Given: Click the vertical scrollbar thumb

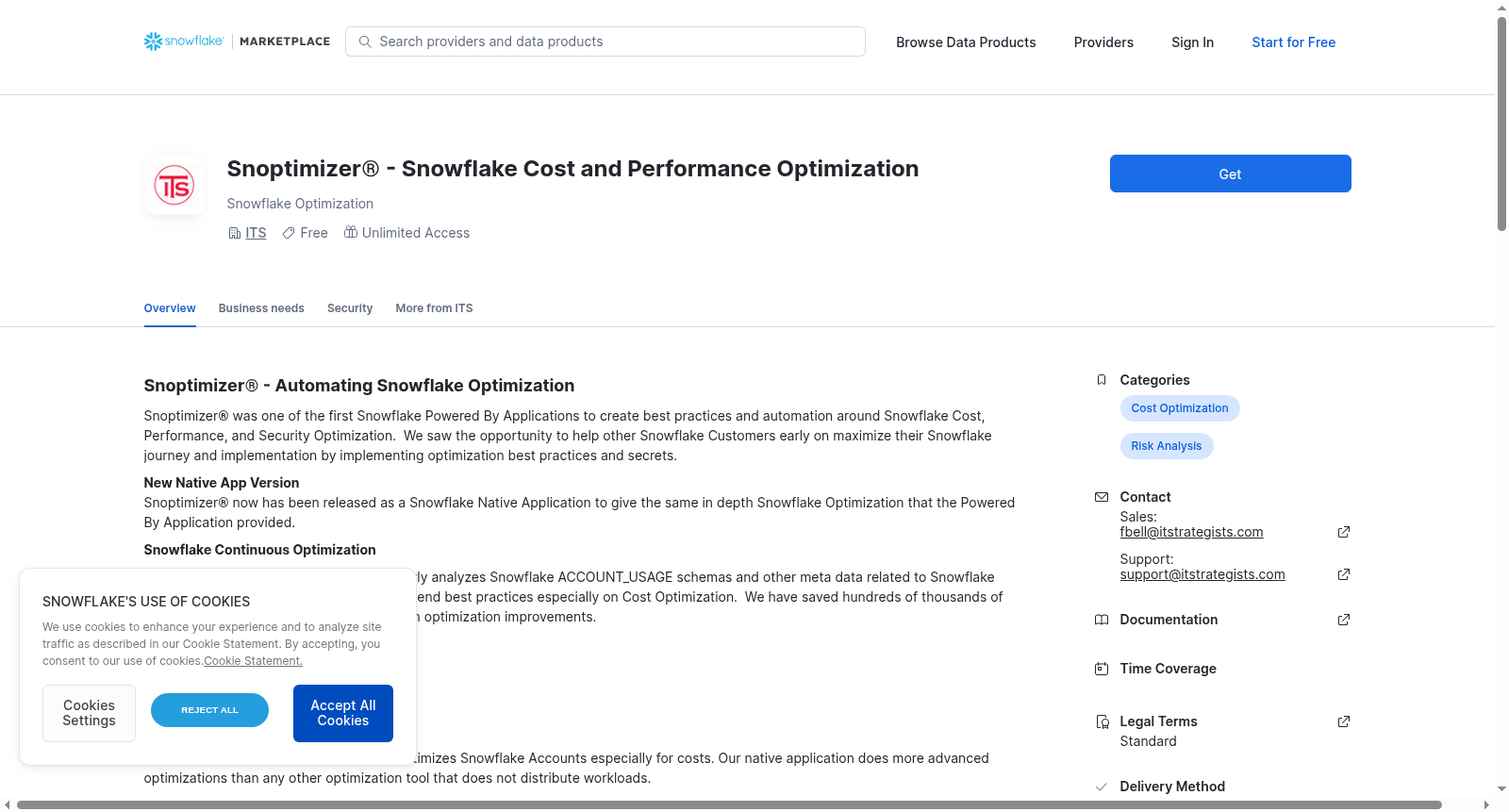Looking at the screenshot, I should point(1501,123).
